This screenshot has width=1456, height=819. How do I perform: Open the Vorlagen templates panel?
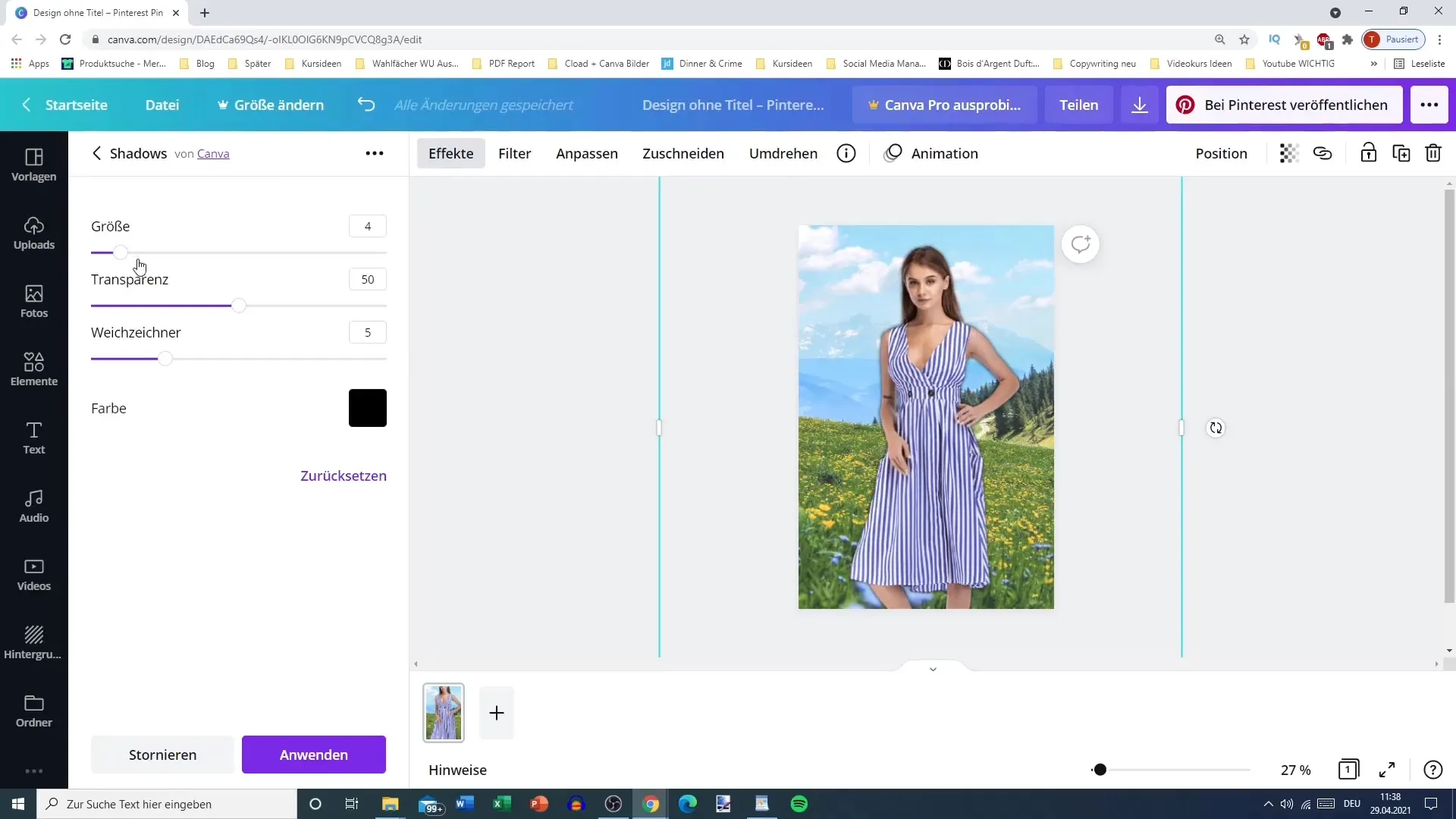(34, 165)
